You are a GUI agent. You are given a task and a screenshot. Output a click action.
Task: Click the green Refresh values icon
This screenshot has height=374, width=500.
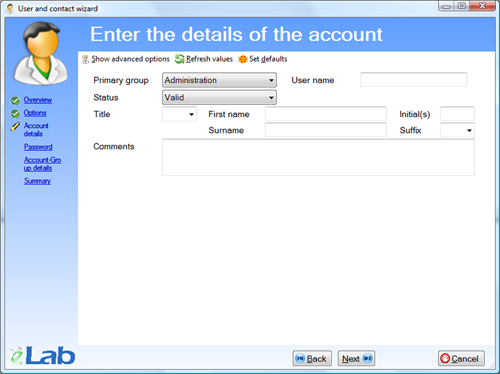coord(180,59)
